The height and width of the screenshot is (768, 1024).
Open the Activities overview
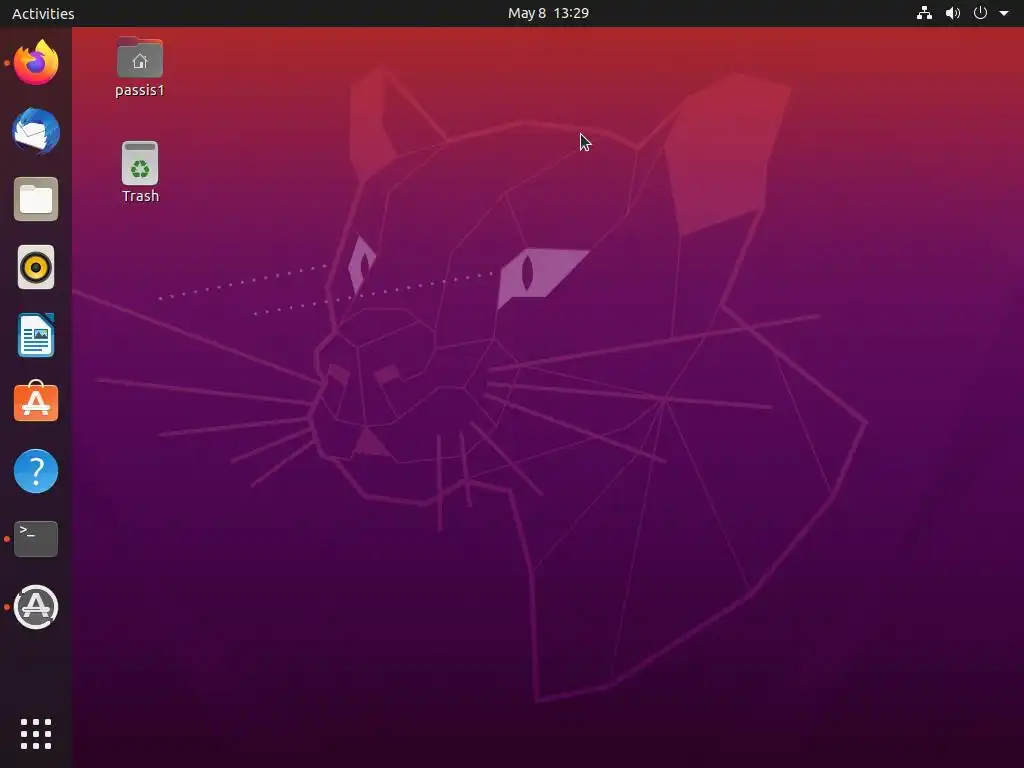tap(43, 13)
